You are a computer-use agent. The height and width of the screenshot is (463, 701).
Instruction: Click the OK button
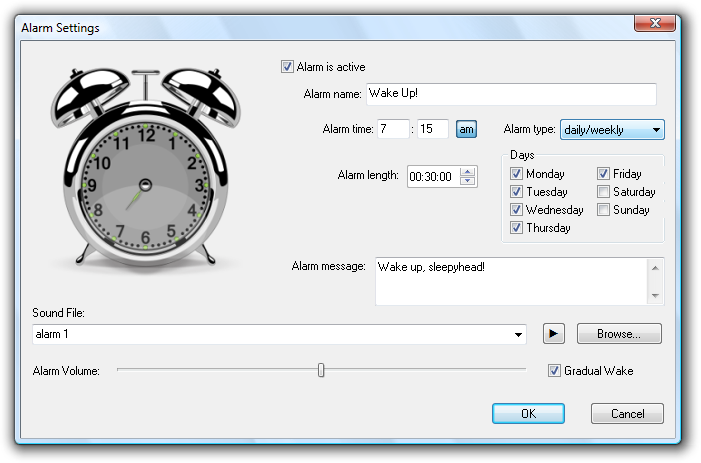[x=528, y=413]
